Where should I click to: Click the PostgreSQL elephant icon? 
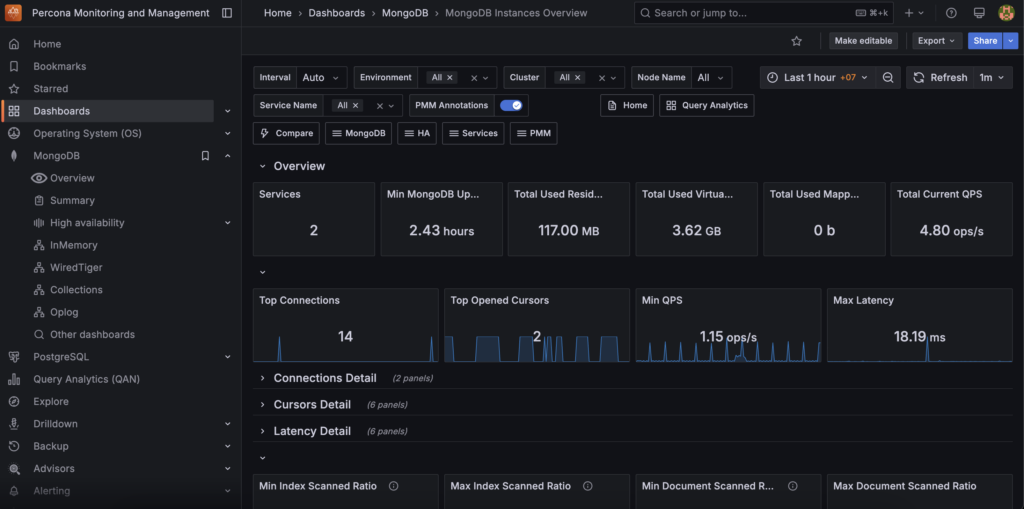(14, 357)
